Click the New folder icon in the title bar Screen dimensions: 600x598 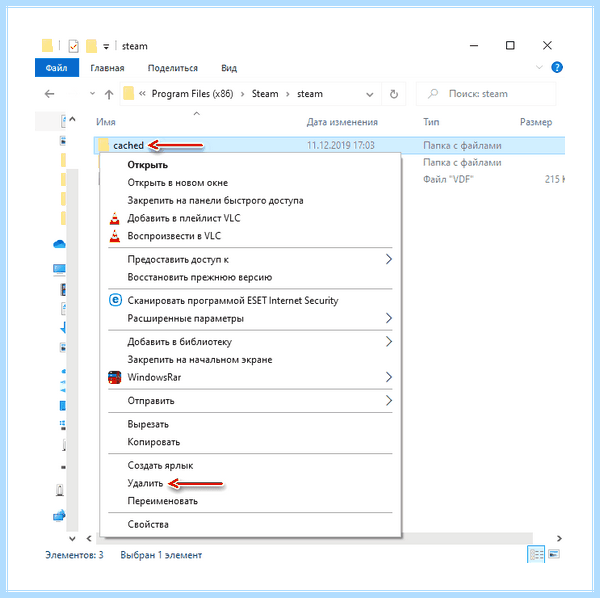pos(91,46)
